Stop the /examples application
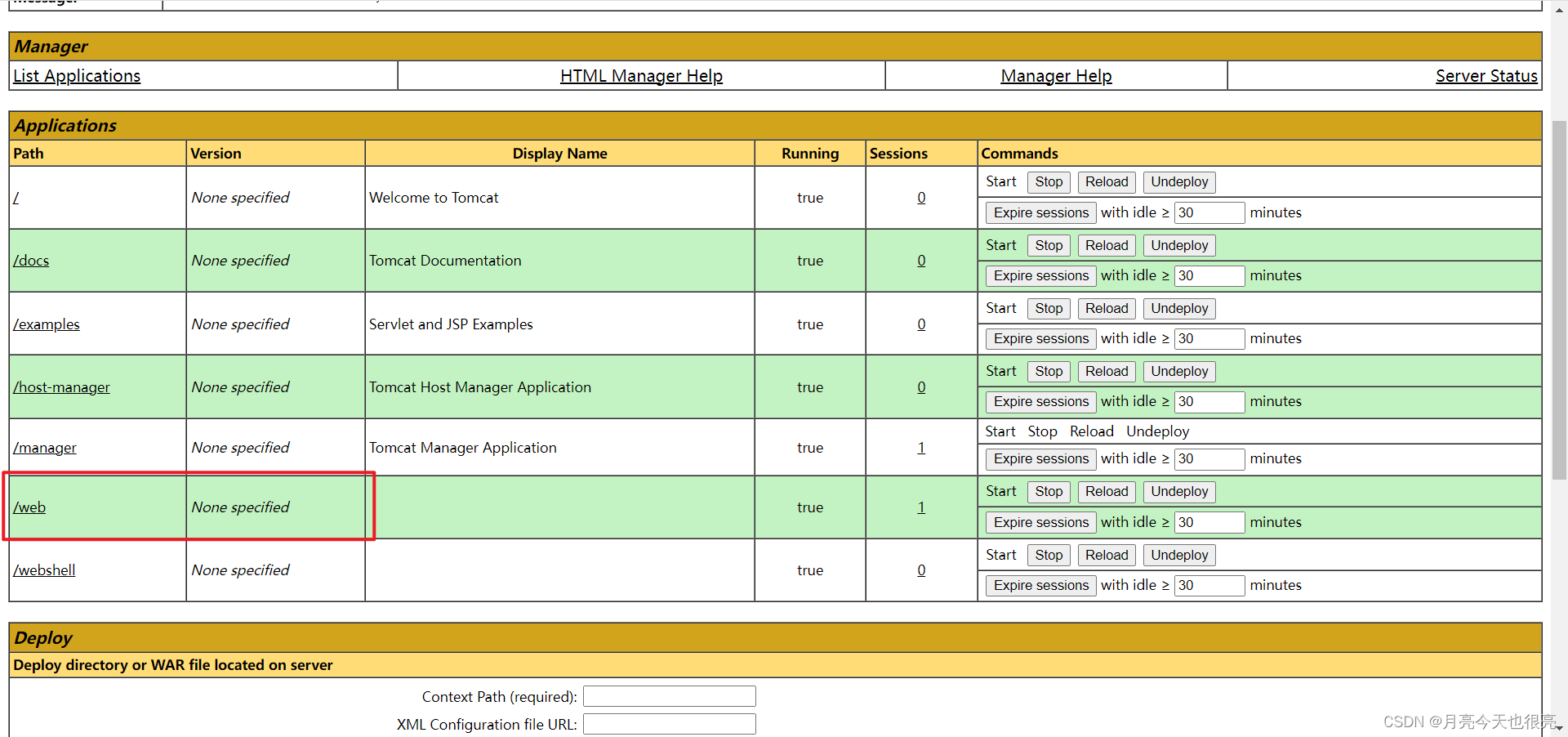Viewport: 1568px width, 737px height. pos(1049,309)
